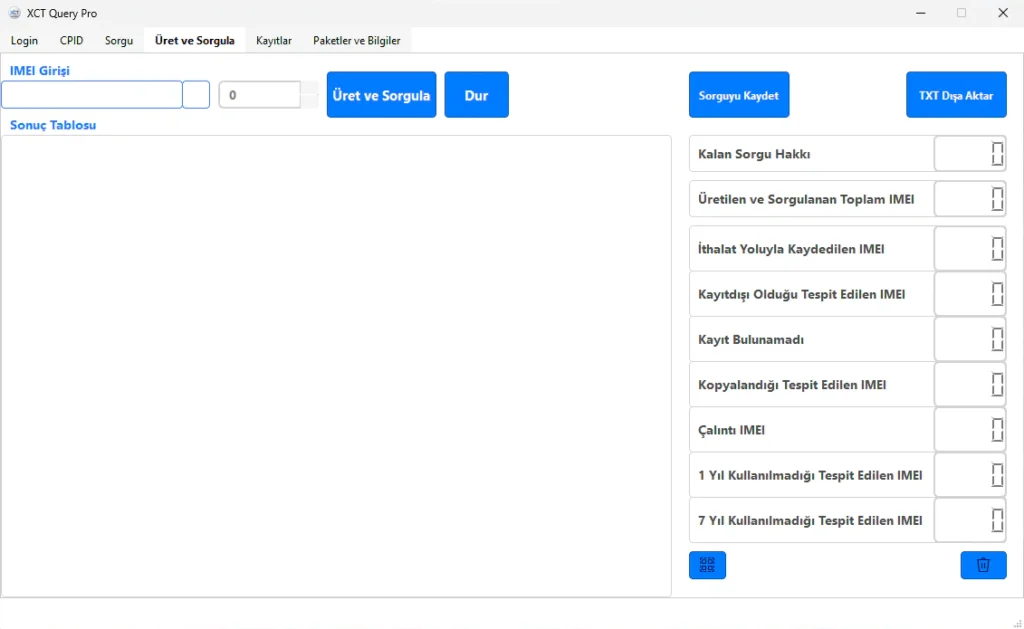Viewport: 1024px width, 629px height.
Task: Click the small box beside IMEI input
Action: point(196,95)
